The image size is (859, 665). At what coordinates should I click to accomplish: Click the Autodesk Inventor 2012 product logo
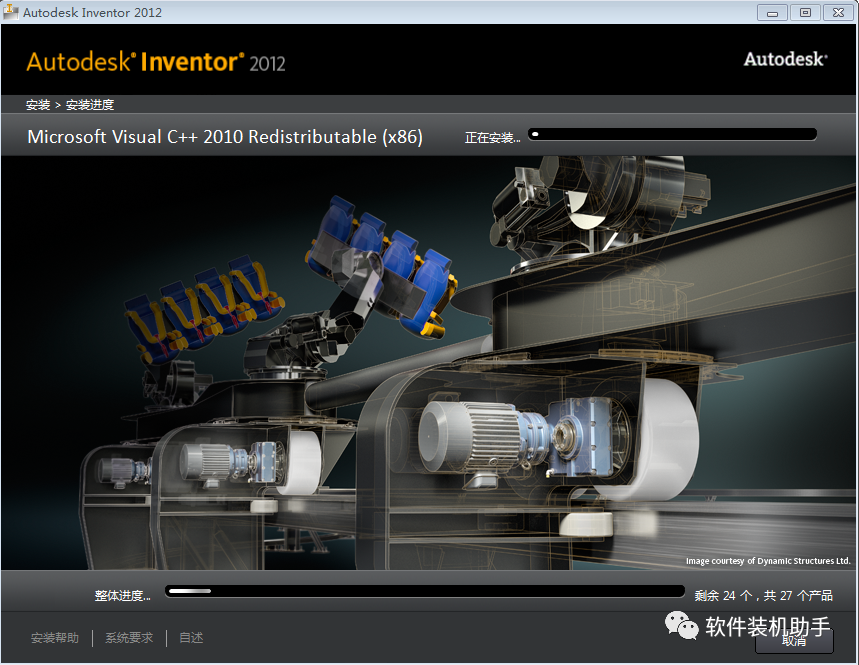pos(156,62)
